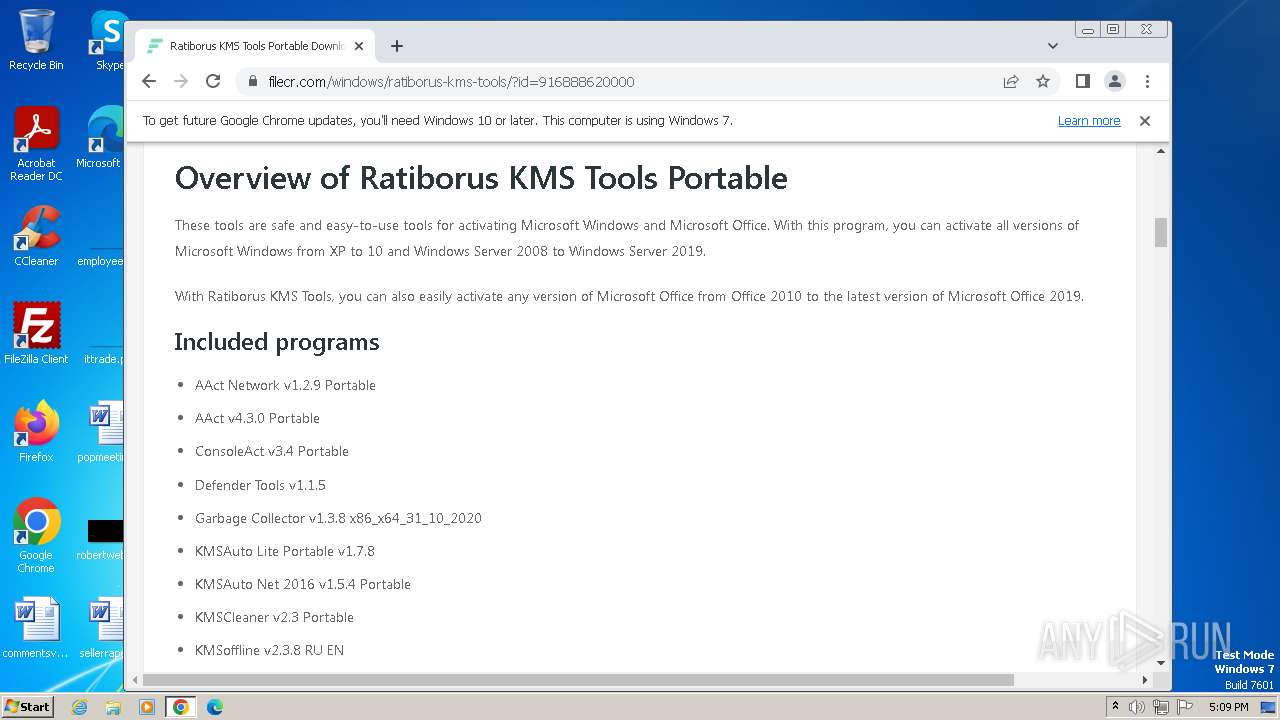Open the Learn more link
Image resolution: width=1280 pixels, height=720 pixels.
coord(1089,121)
